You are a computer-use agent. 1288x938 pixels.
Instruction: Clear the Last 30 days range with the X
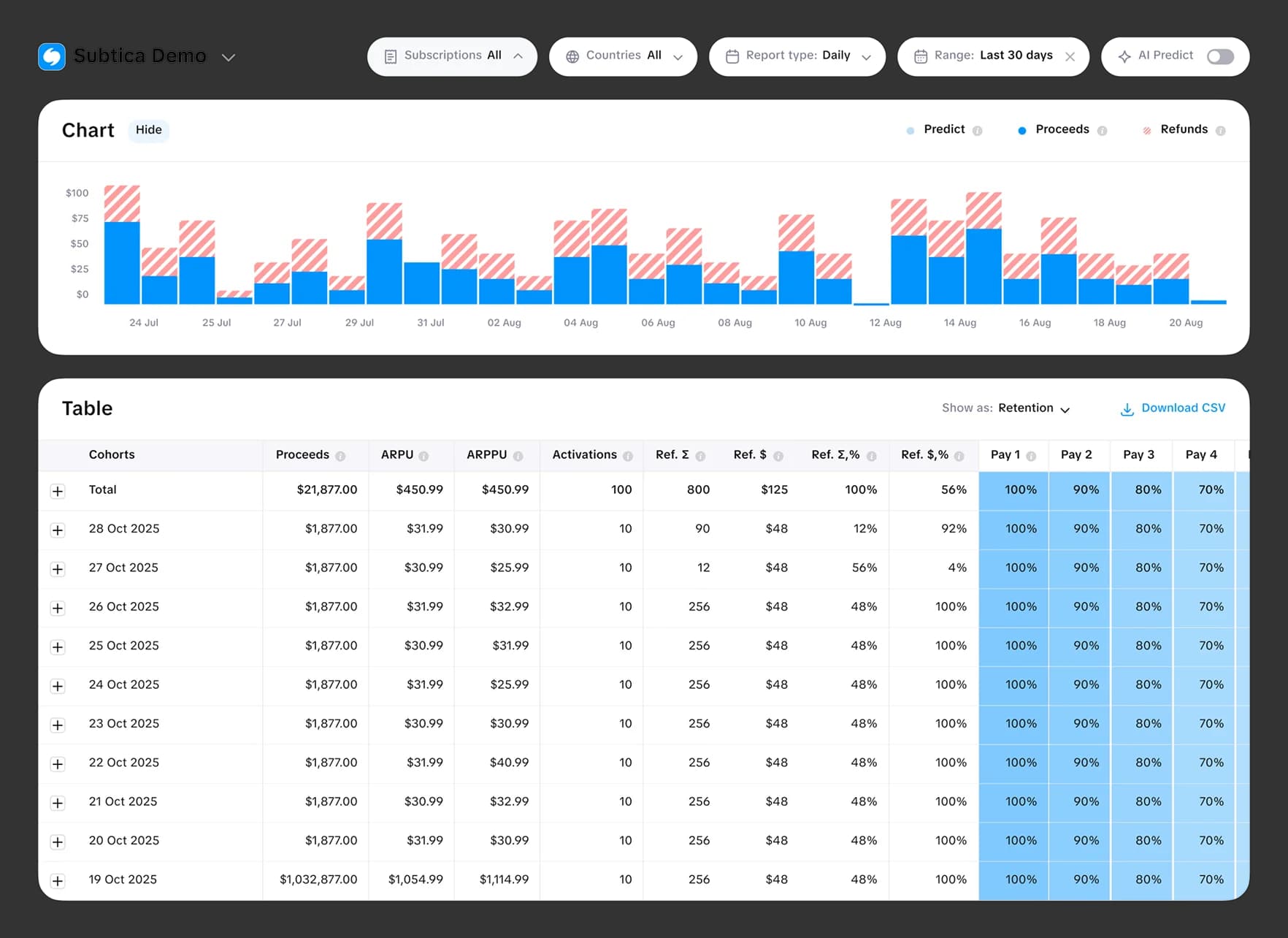(1070, 56)
